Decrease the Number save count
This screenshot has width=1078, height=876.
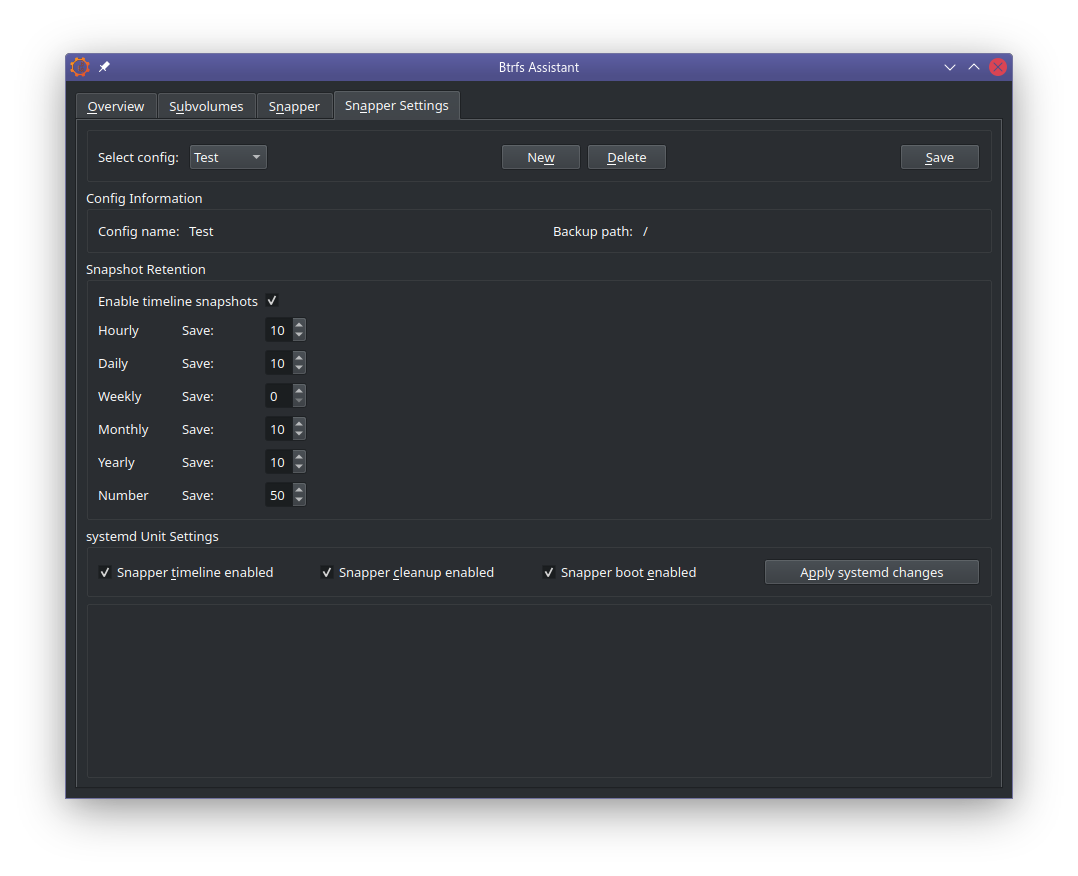coord(298,501)
